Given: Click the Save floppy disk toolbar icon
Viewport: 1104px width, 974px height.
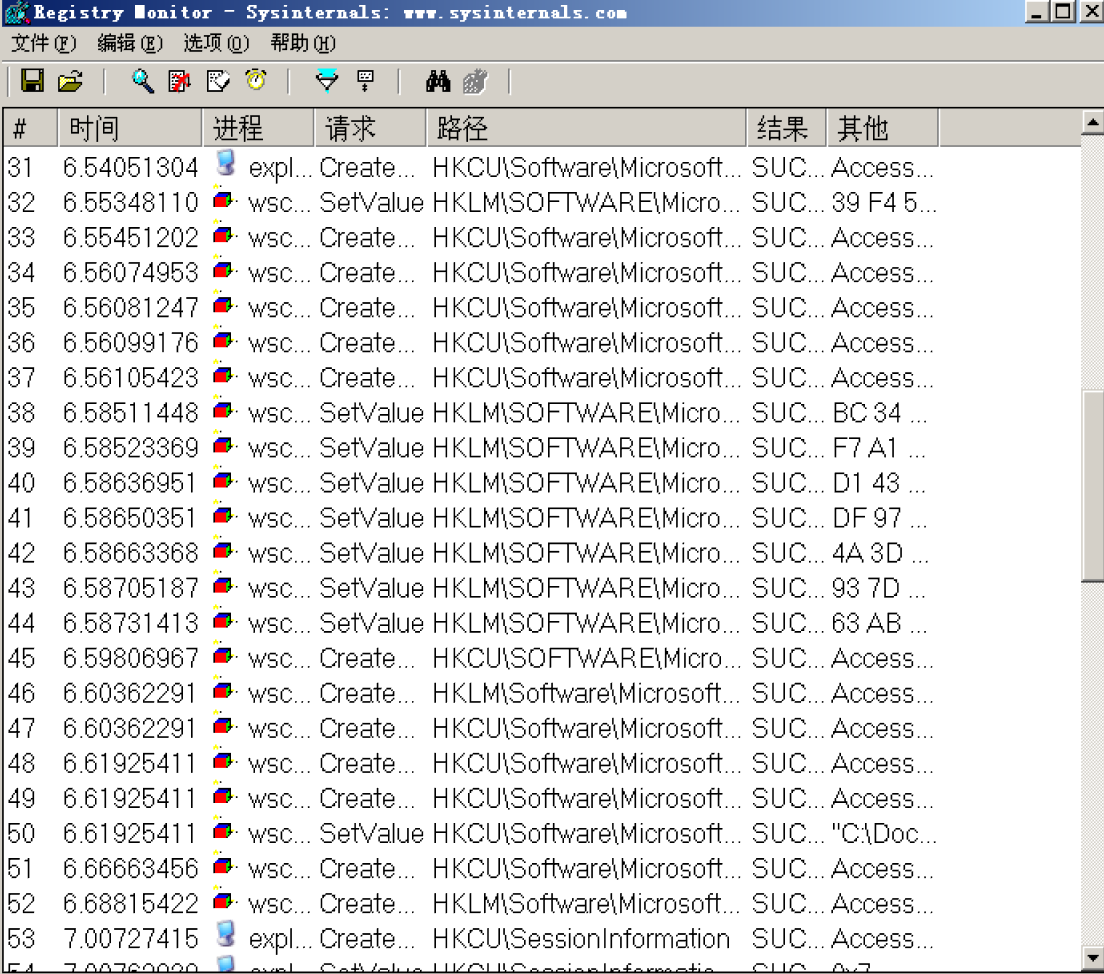Looking at the screenshot, I should [32, 81].
